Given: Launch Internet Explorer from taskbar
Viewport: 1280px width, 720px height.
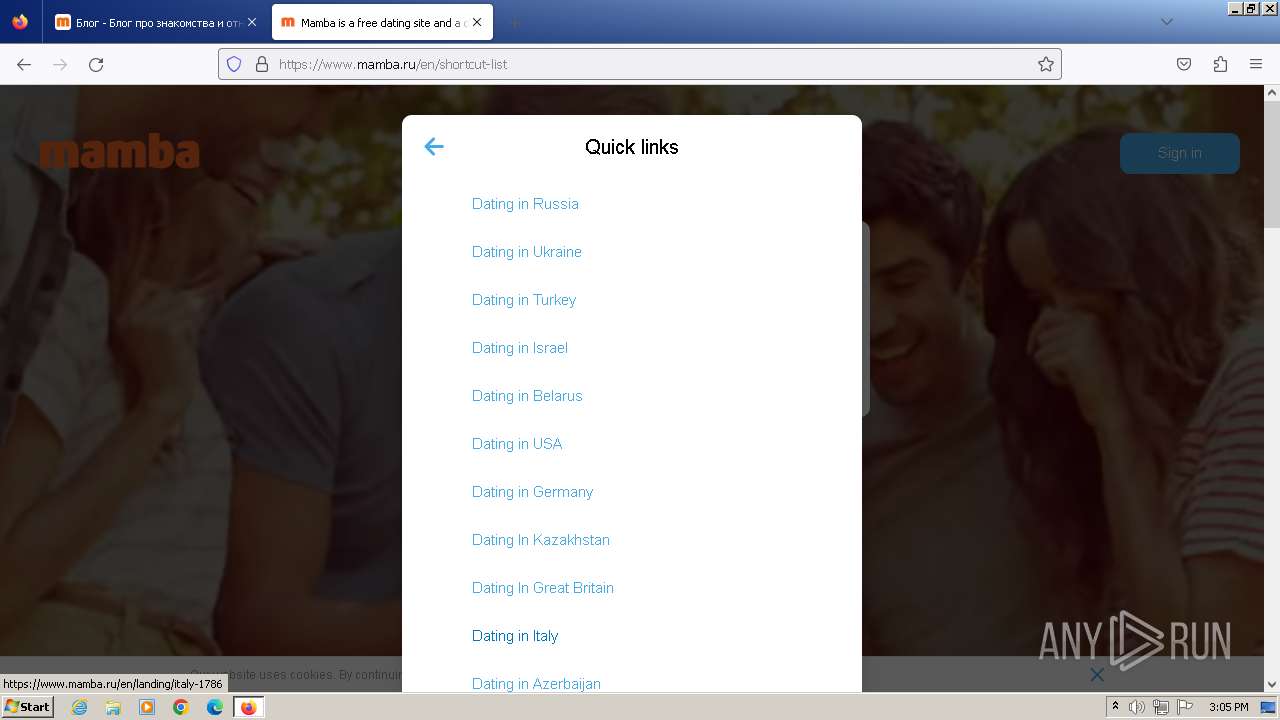Looking at the screenshot, I should [80, 707].
